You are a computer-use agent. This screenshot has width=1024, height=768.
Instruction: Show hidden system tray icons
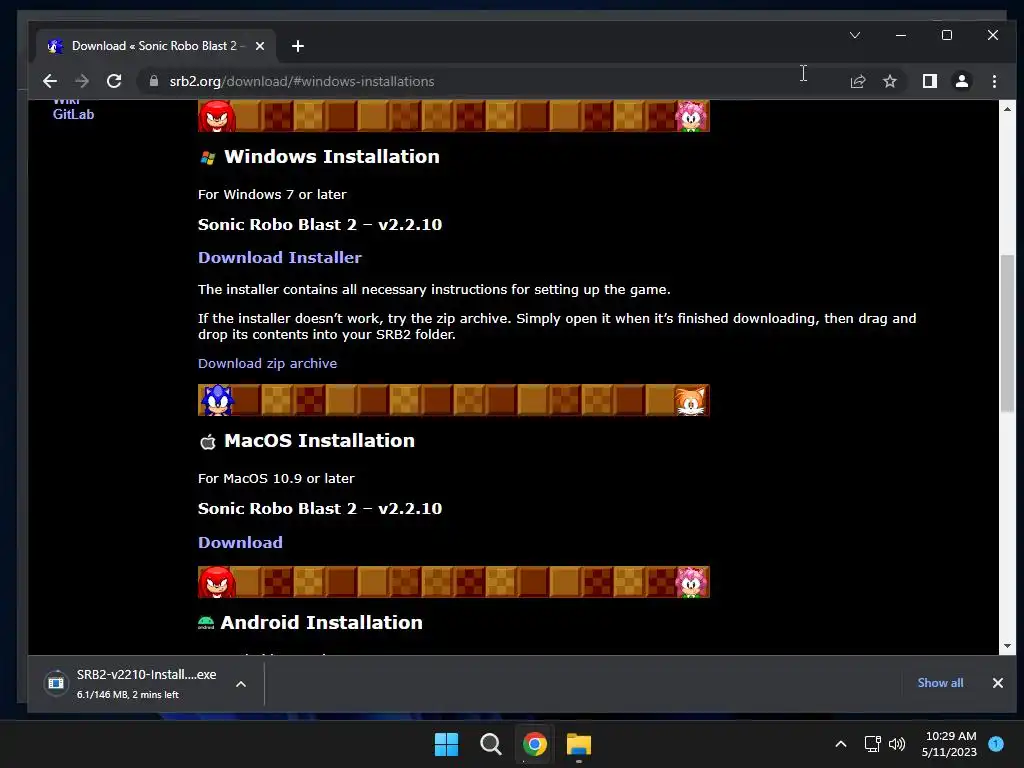[840, 744]
